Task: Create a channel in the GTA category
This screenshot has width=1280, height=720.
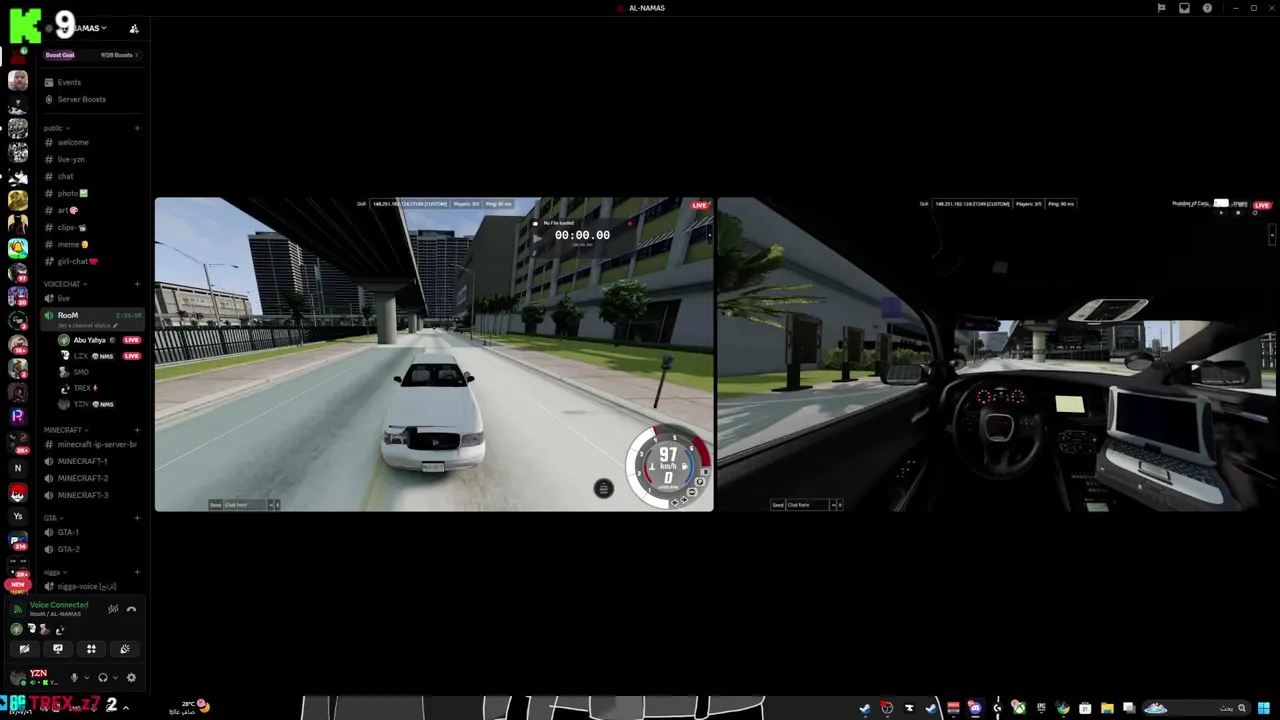Action: coord(137,518)
